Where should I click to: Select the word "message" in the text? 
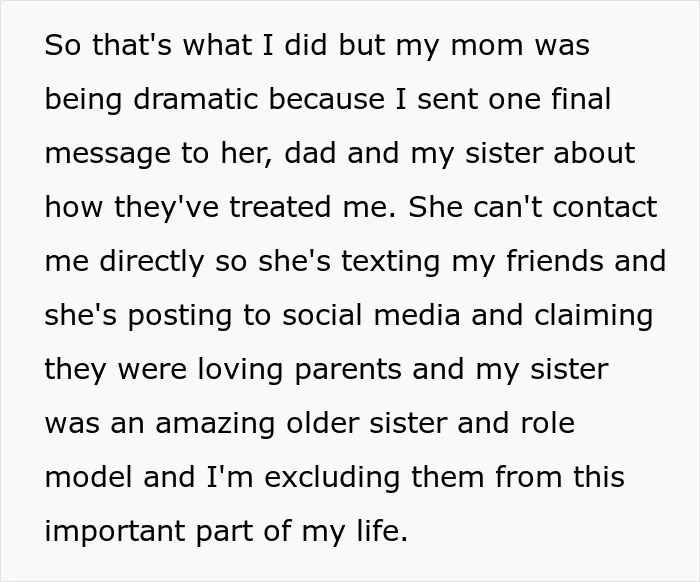[x=108, y=154]
